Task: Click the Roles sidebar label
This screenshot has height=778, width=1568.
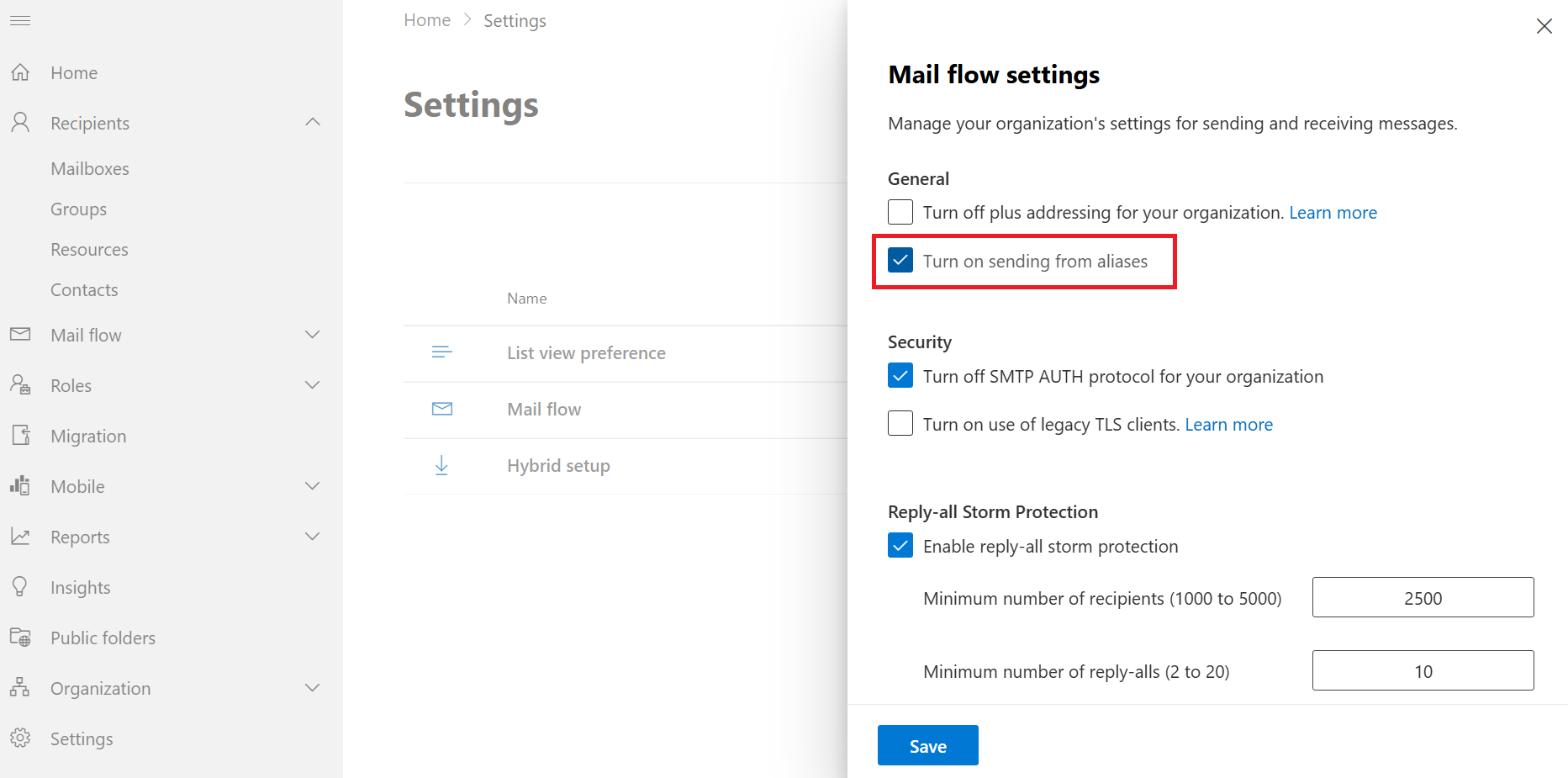Action: pyautogui.click(x=71, y=386)
